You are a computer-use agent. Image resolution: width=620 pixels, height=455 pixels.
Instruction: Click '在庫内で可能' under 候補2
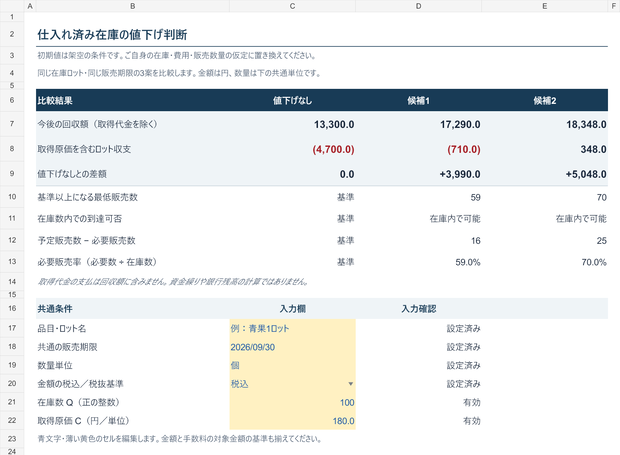581,219
